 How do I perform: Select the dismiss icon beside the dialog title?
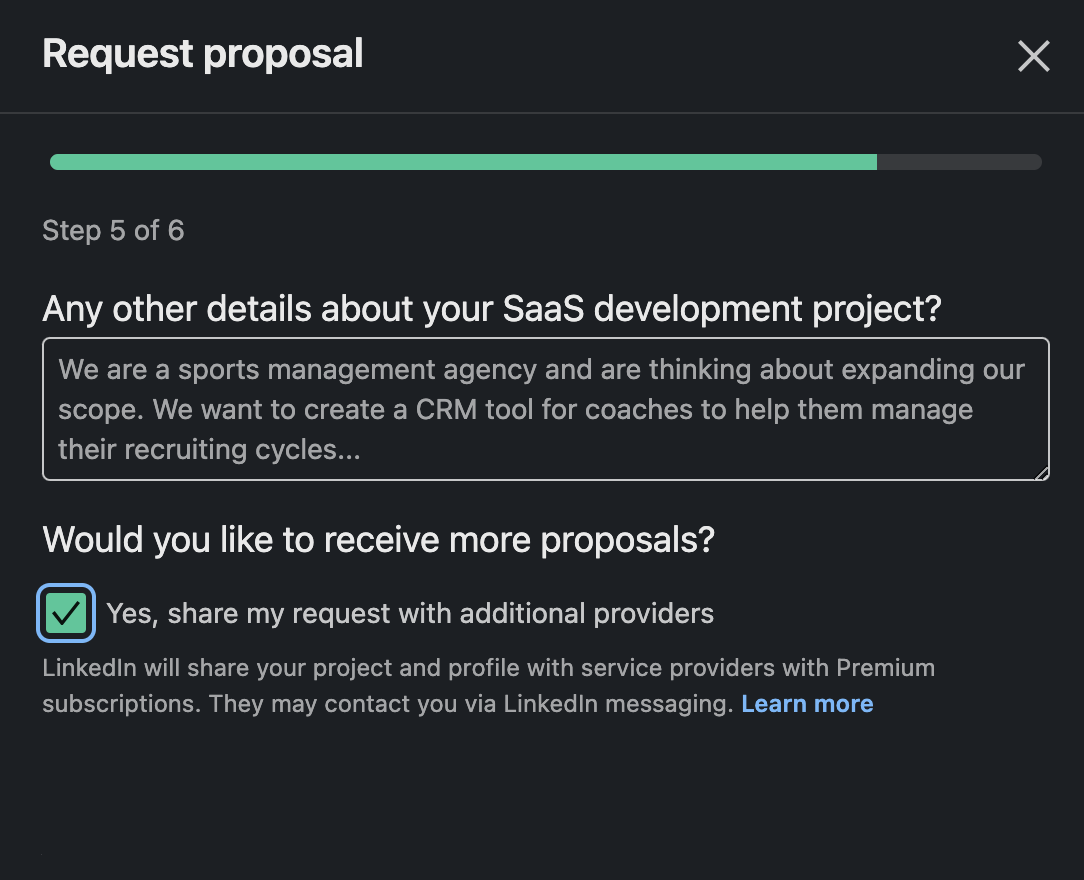pyautogui.click(x=1033, y=56)
